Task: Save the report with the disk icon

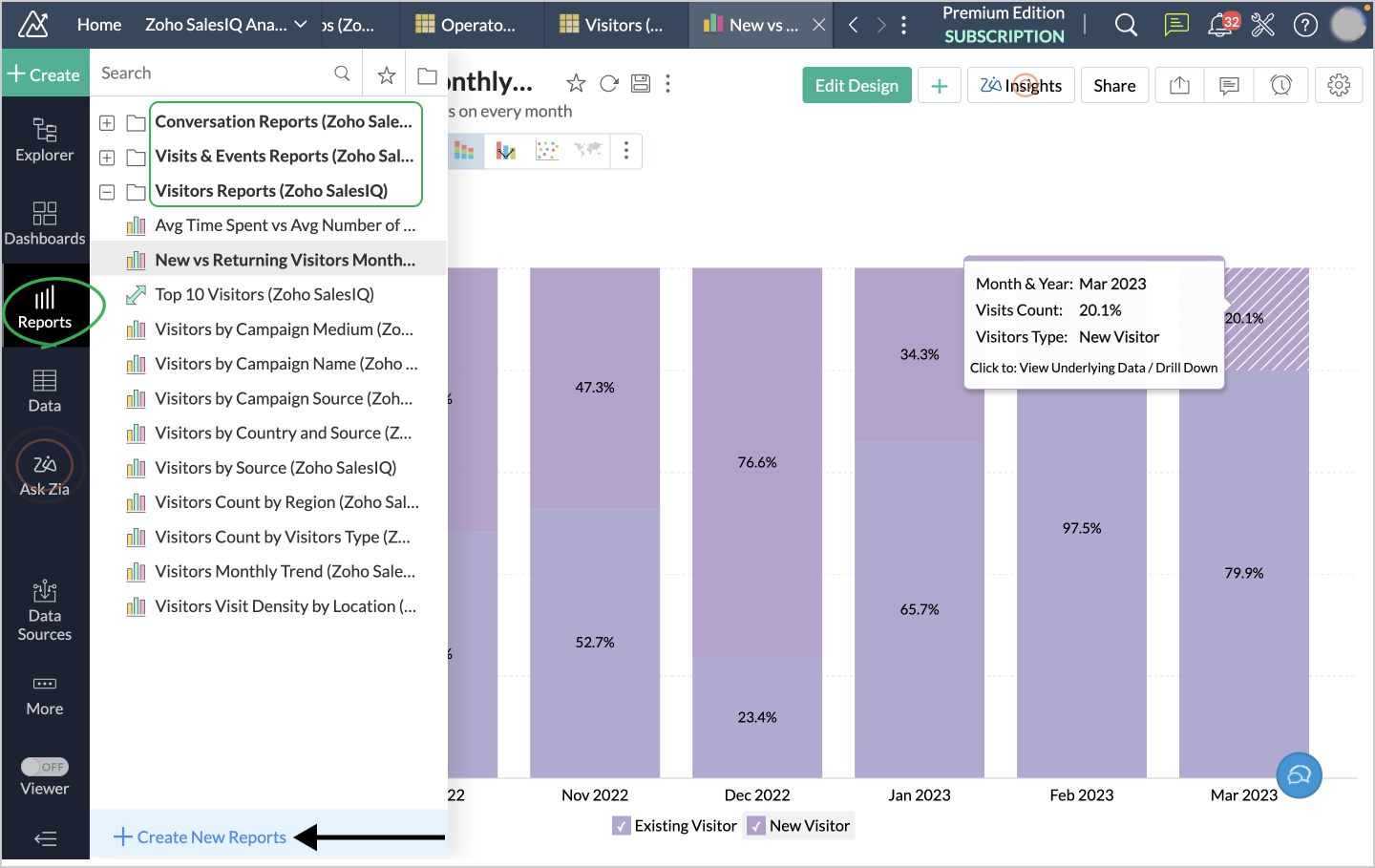Action: tap(641, 84)
